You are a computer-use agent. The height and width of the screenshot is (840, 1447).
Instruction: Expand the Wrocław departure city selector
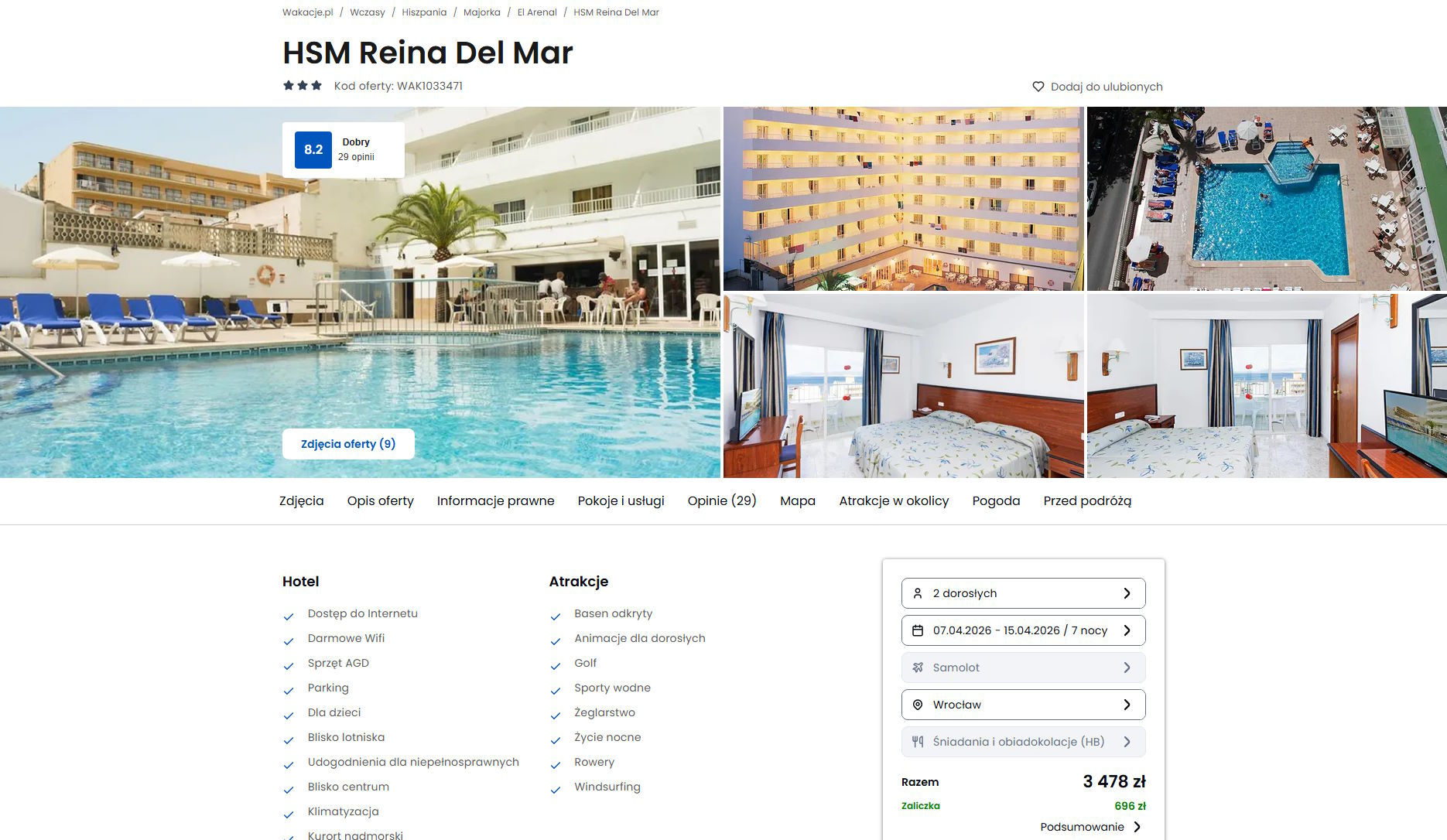pyautogui.click(x=1023, y=705)
